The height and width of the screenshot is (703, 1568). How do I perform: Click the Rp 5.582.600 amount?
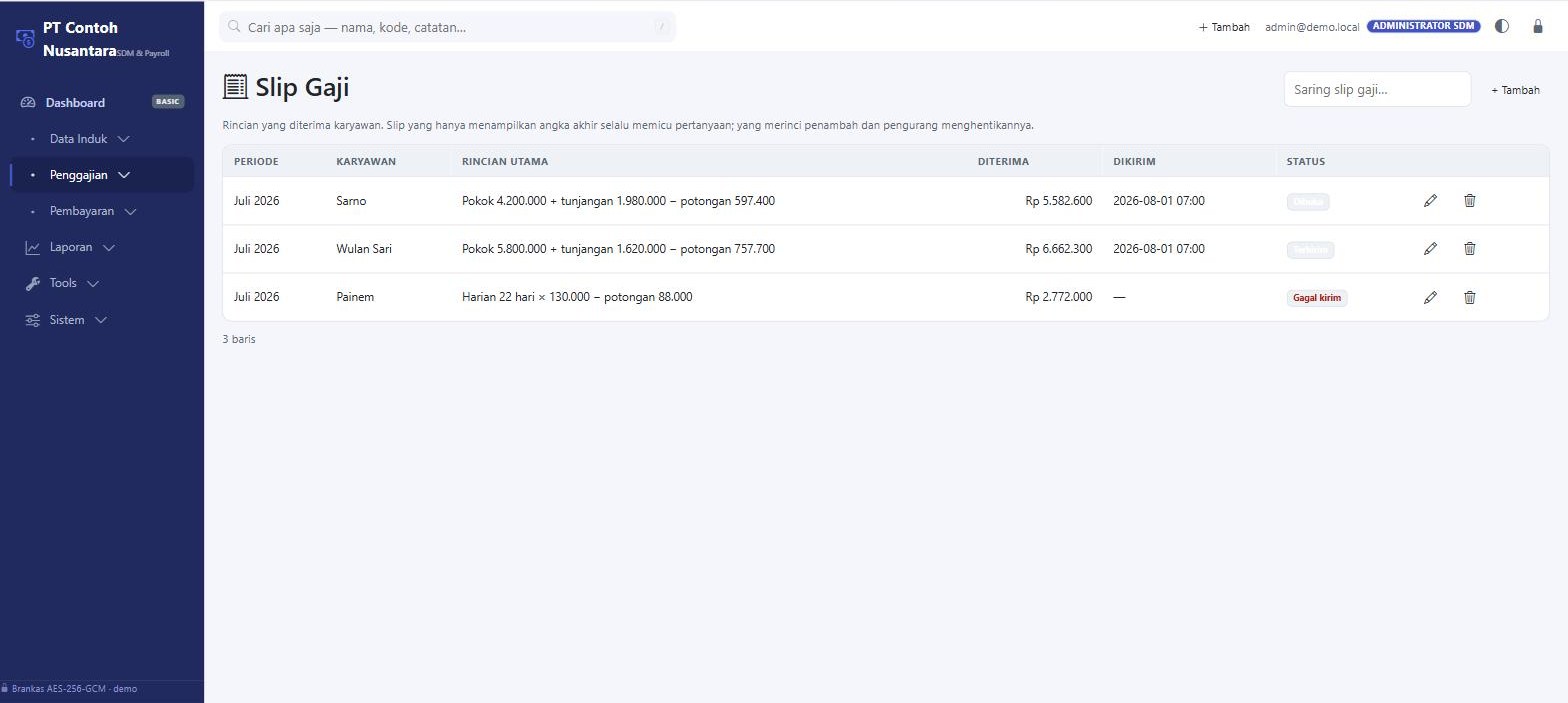tap(1059, 201)
